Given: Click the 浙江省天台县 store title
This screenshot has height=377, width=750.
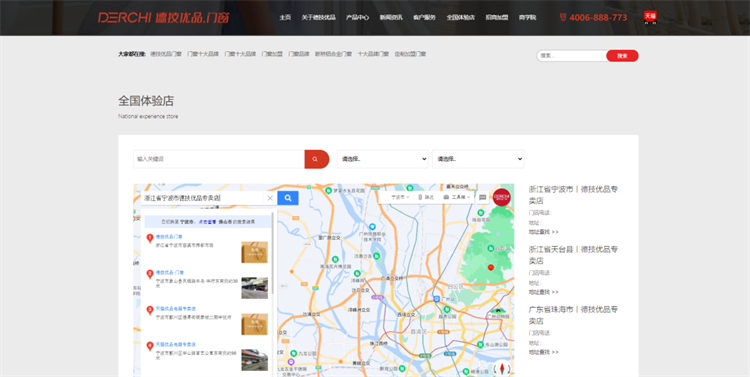Looking at the screenshot, I should click(x=573, y=255).
